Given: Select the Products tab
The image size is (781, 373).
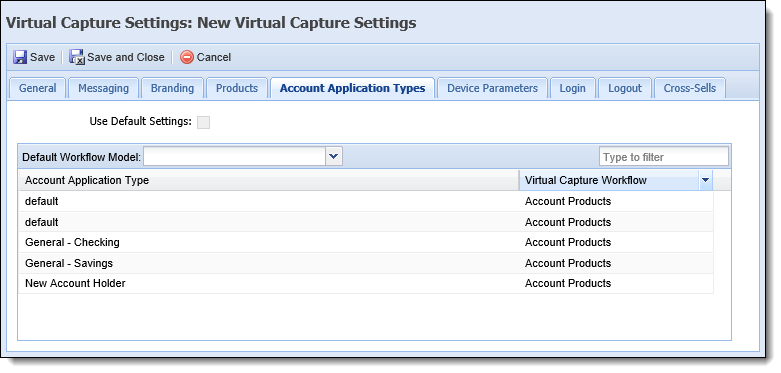Looking at the screenshot, I should tap(237, 89).
